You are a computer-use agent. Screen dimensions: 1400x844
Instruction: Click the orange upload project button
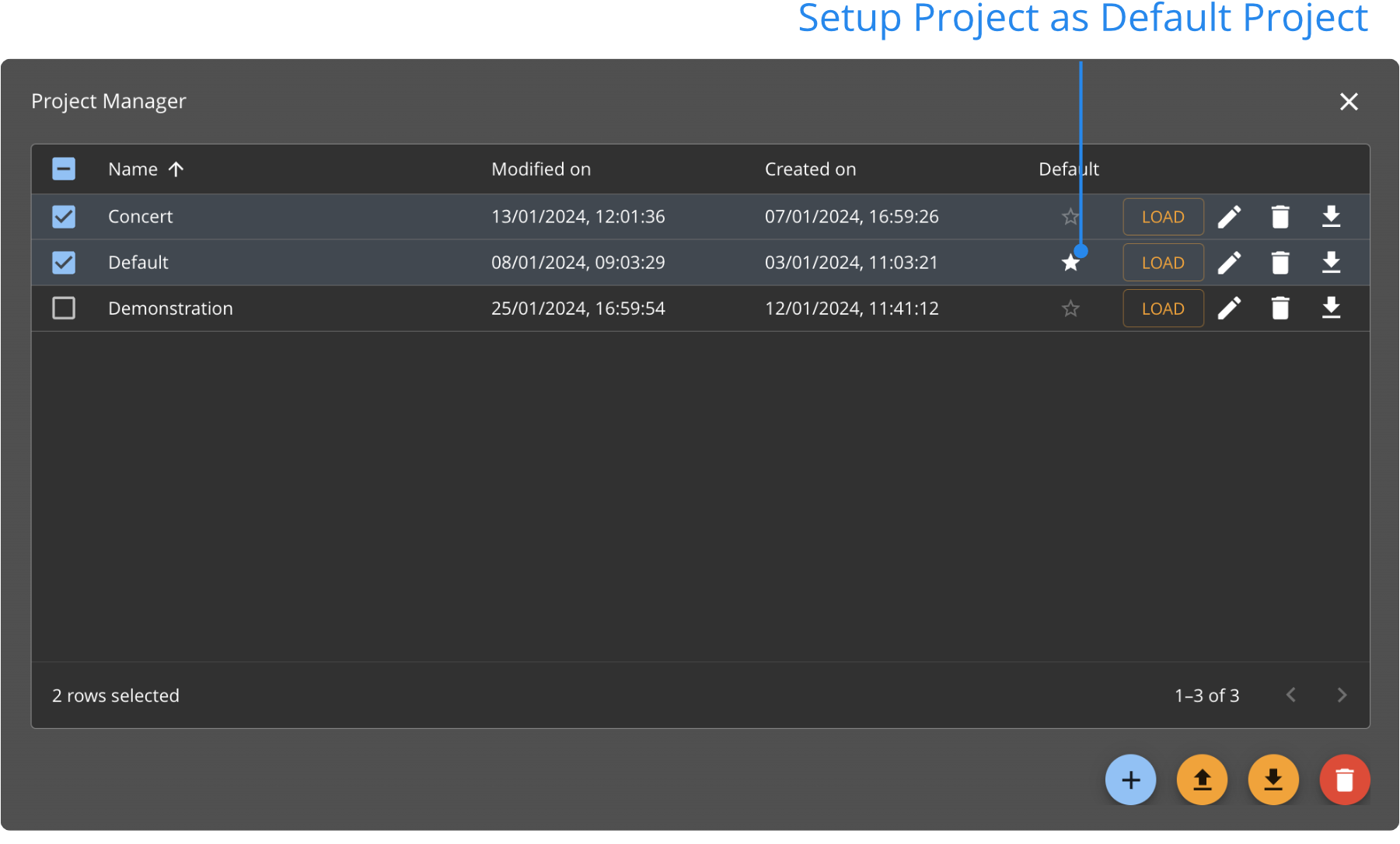click(x=1202, y=779)
